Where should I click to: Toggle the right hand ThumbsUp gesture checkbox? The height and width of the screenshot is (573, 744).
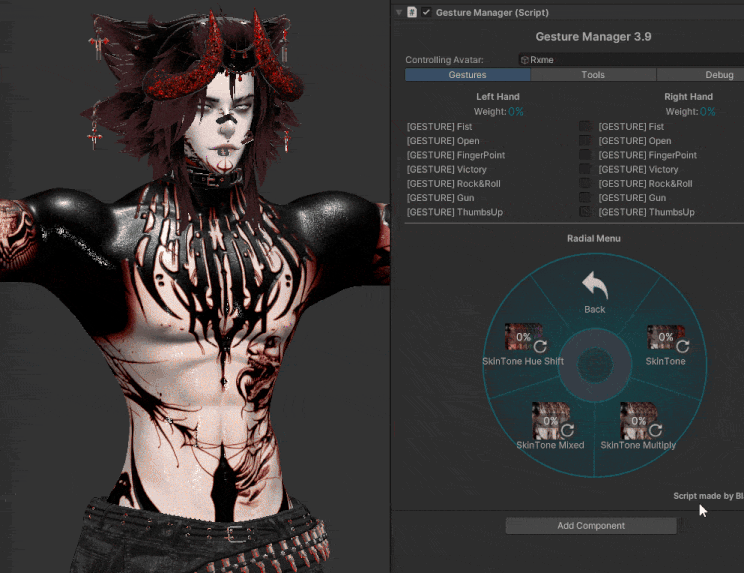click(x=585, y=212)
